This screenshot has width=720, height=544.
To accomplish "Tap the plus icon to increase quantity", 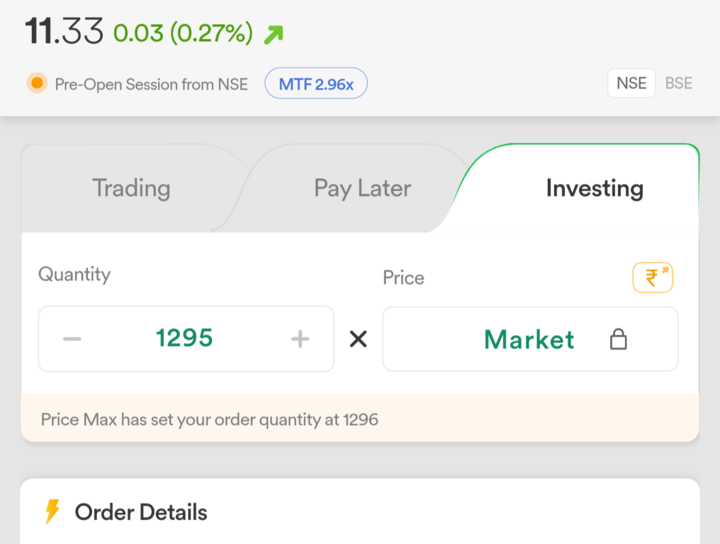I will point(300,339).
